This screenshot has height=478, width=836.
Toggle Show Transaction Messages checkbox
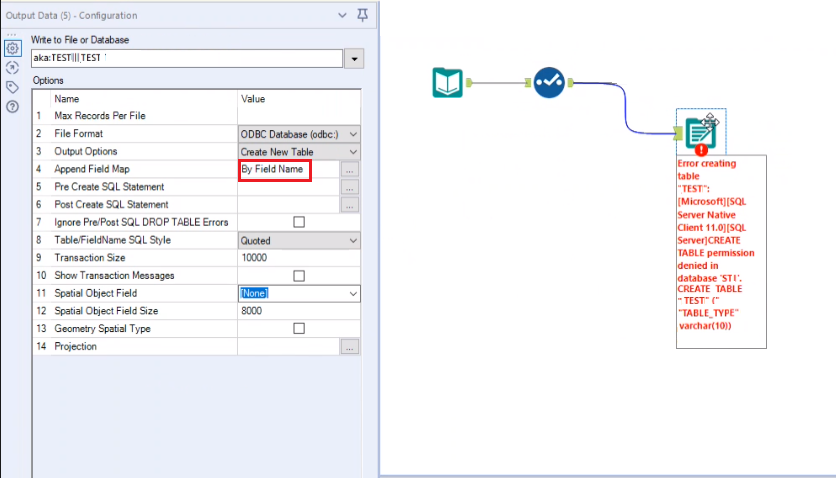pos(299,276)
